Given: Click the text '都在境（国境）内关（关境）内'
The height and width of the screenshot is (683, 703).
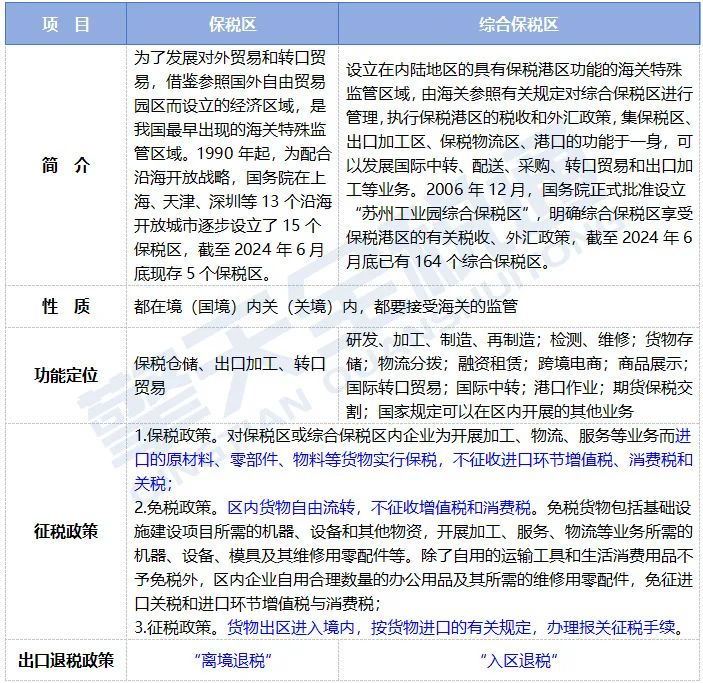Looking at the screenshot, I should pyautogui.click(x=246, y=306).
